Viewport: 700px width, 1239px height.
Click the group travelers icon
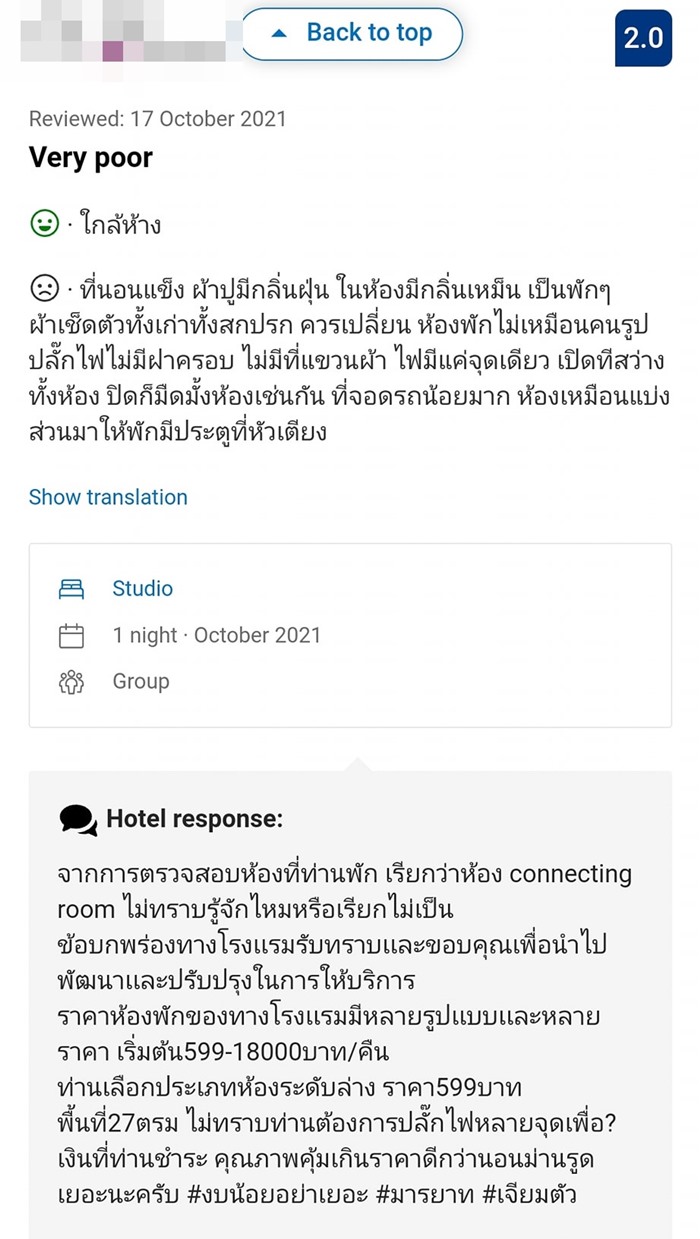[x=72, y=681]
